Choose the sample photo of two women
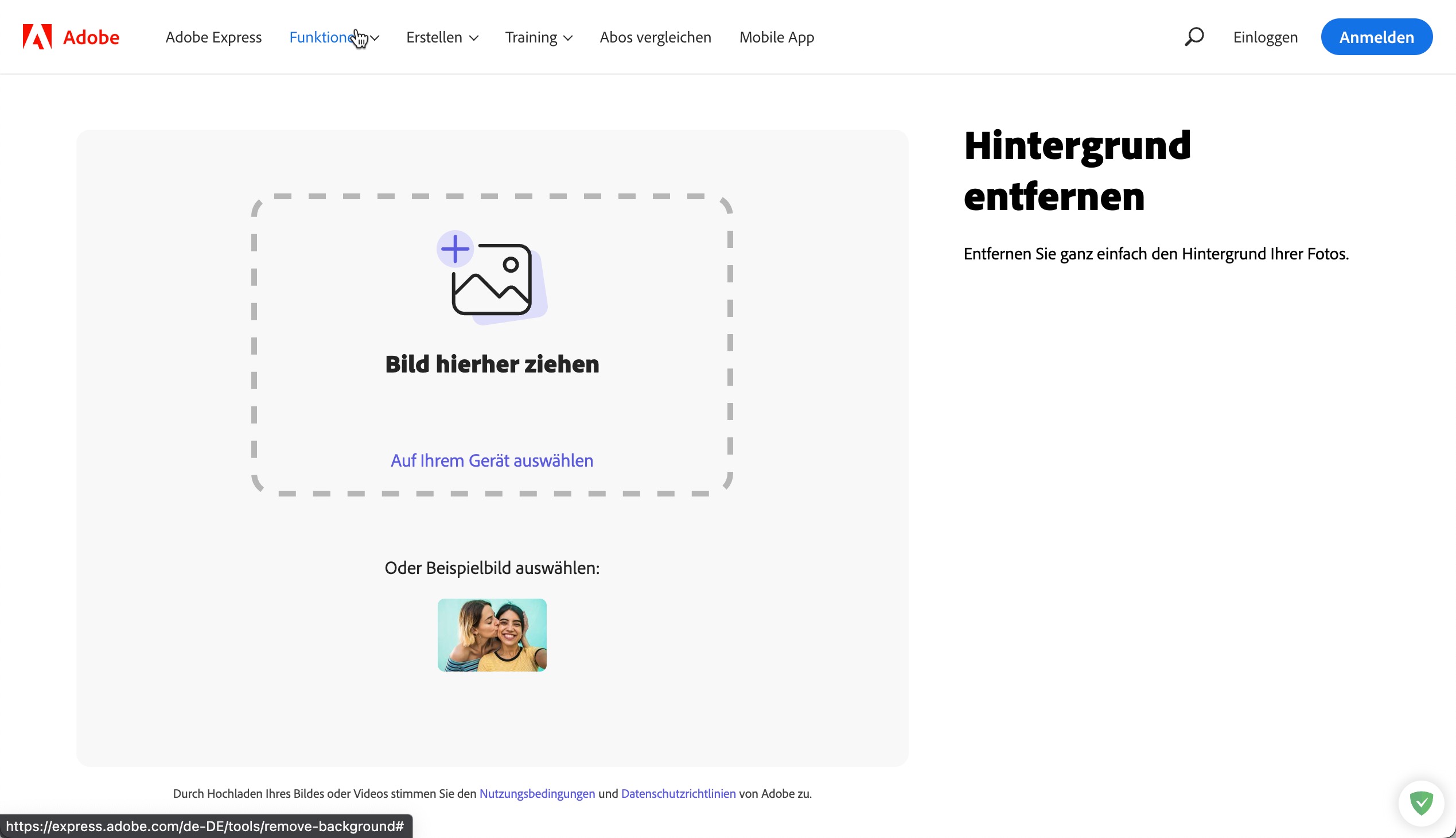The height and width of the screenshot is (838, 1456). tap(492, 635)
